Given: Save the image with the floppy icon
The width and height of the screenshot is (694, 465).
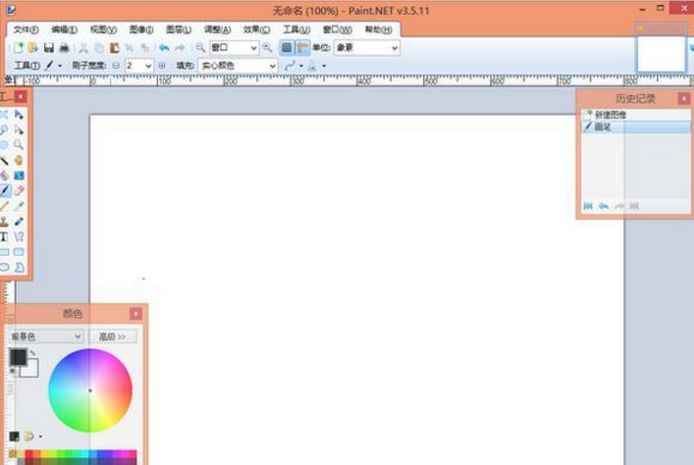Looking at the screenshot, I should 49,47.
